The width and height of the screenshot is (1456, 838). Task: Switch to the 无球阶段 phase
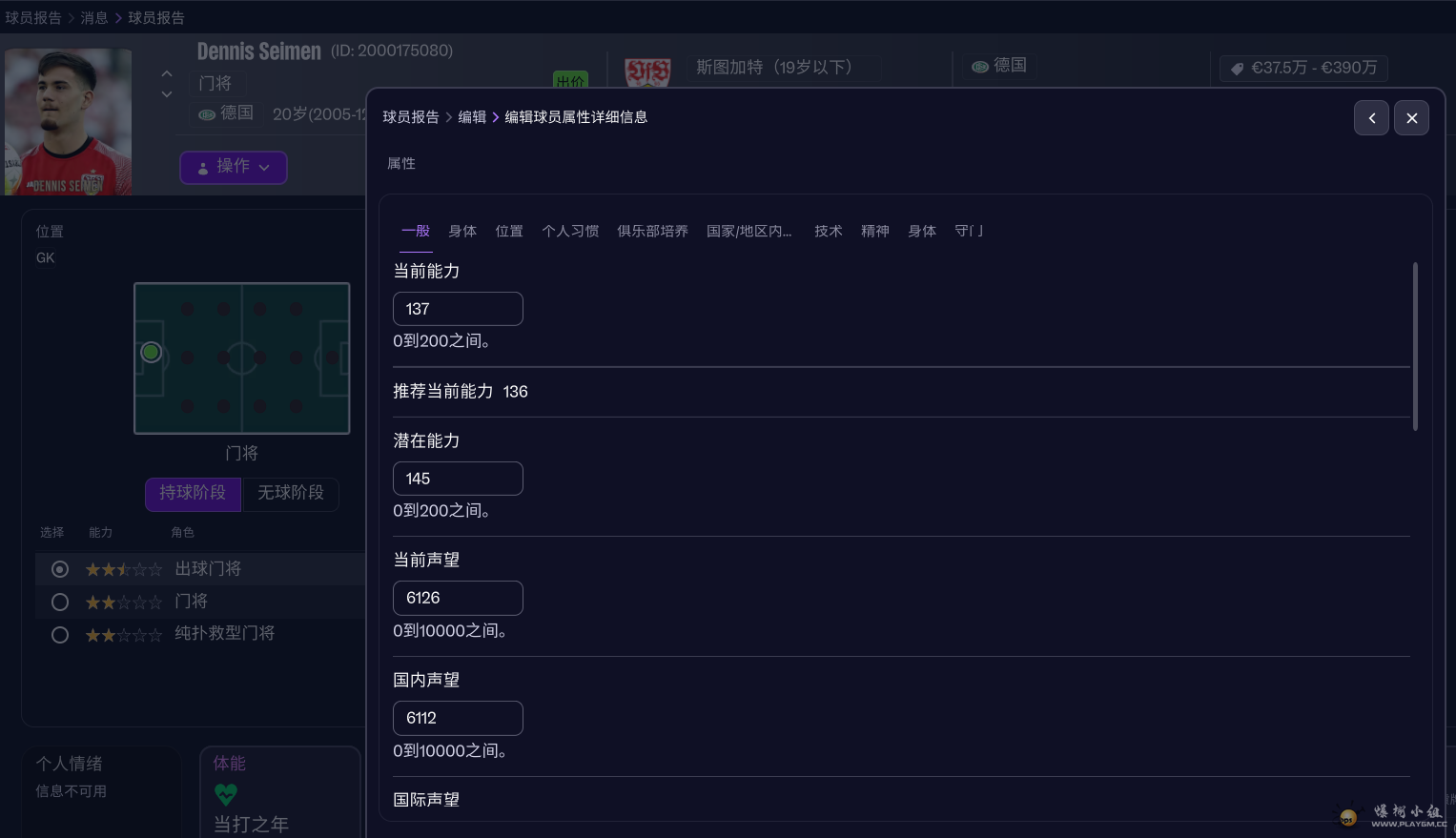pos(291,493)
